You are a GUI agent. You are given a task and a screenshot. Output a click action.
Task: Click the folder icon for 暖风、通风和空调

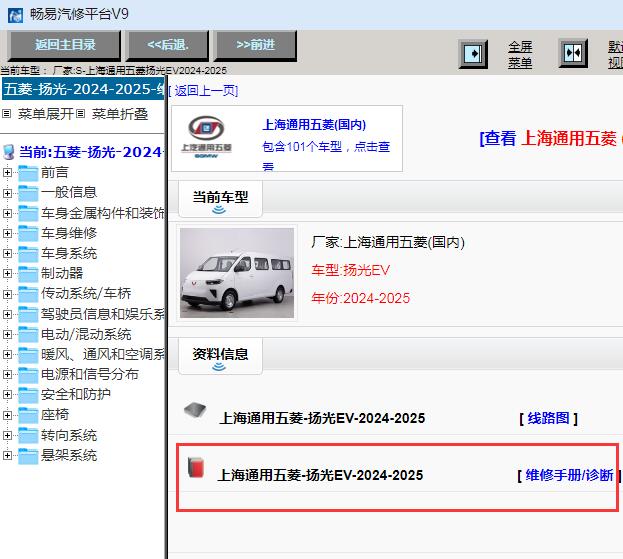click(28, 354)
